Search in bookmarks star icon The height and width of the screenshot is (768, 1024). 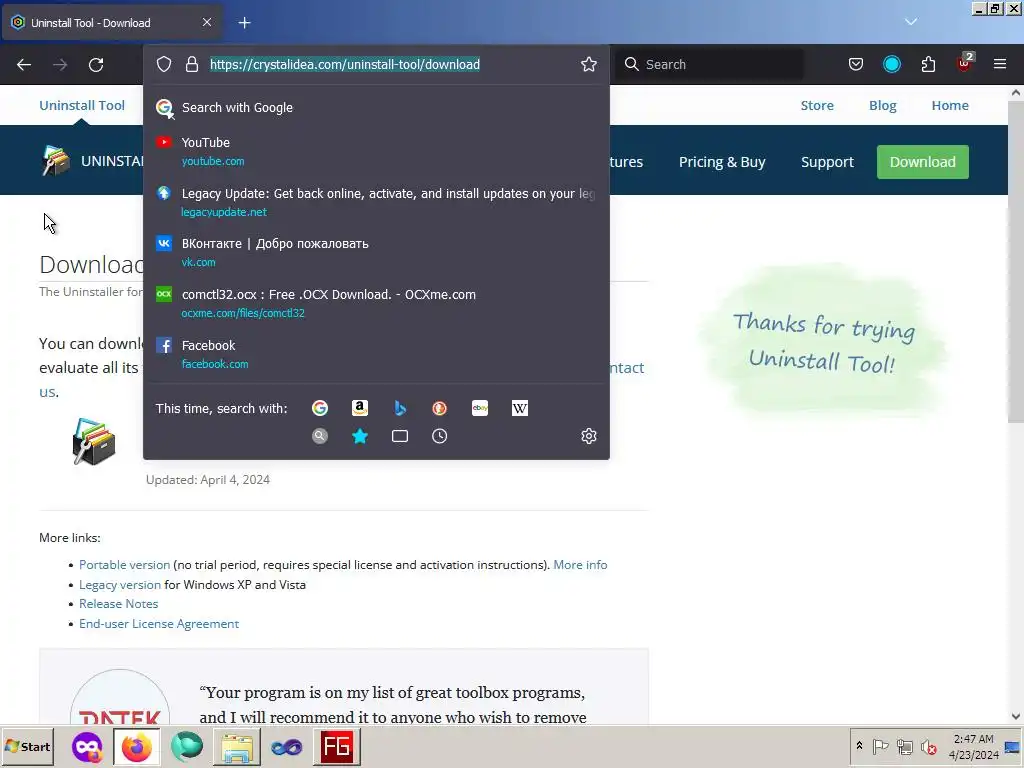point(360,436)
